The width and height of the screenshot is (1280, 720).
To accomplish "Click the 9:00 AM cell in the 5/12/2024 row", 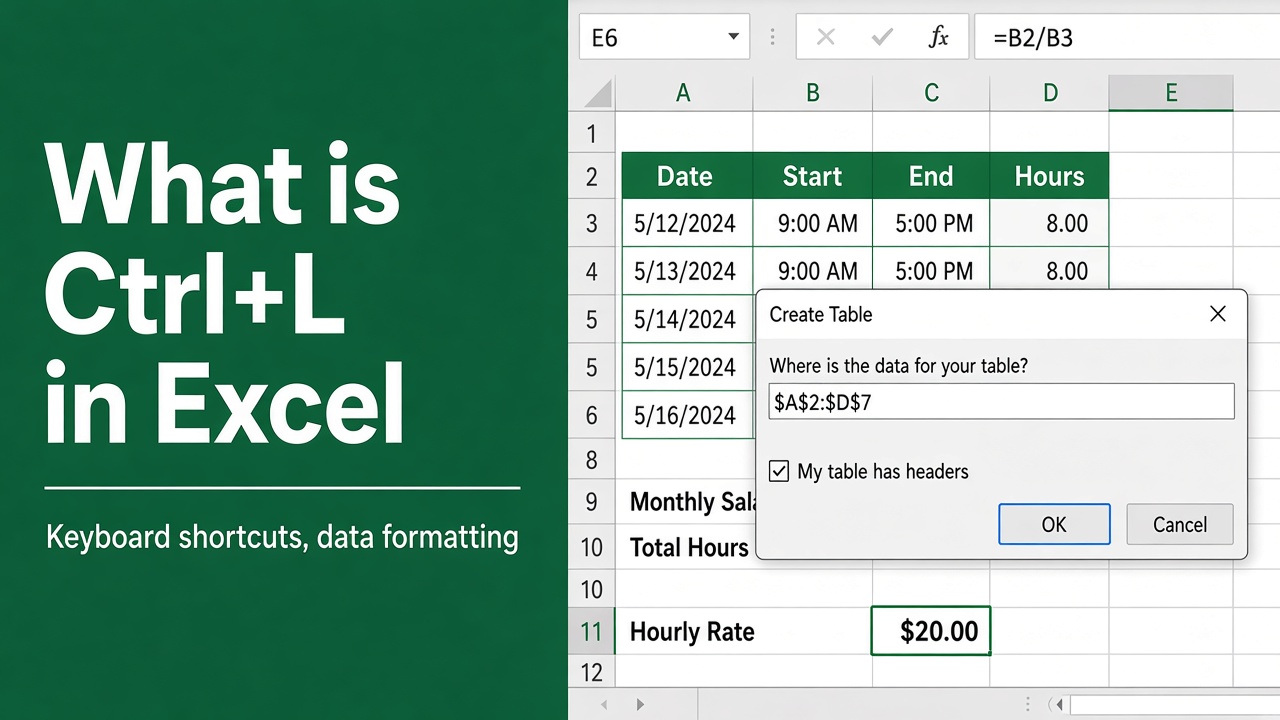I will [x=812, y=223].
